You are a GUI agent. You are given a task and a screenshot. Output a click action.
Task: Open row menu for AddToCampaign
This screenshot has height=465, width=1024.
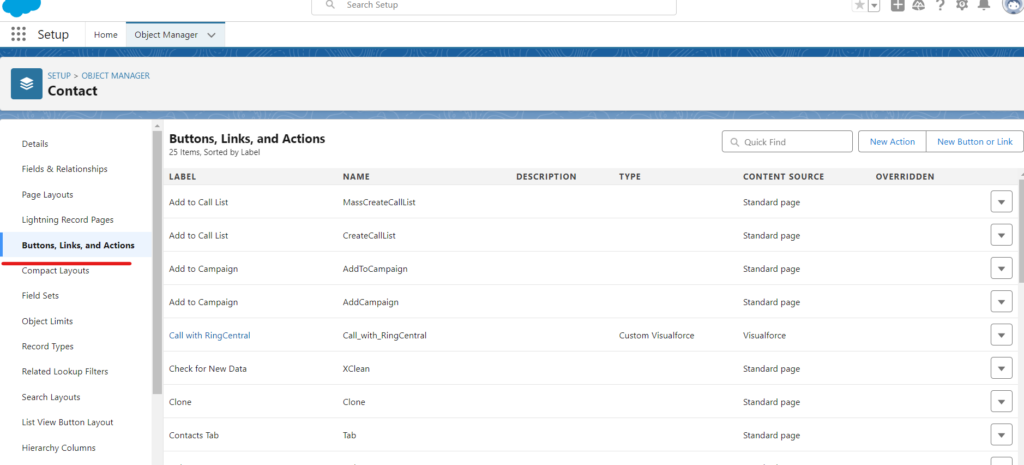1001,268
